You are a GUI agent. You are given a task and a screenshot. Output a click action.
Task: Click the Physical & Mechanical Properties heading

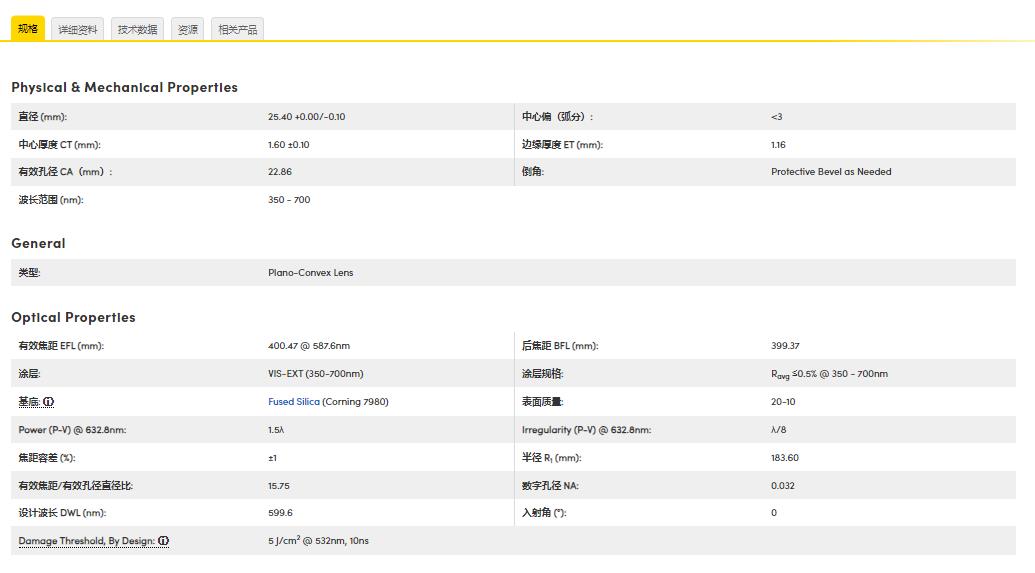[124, 87]
